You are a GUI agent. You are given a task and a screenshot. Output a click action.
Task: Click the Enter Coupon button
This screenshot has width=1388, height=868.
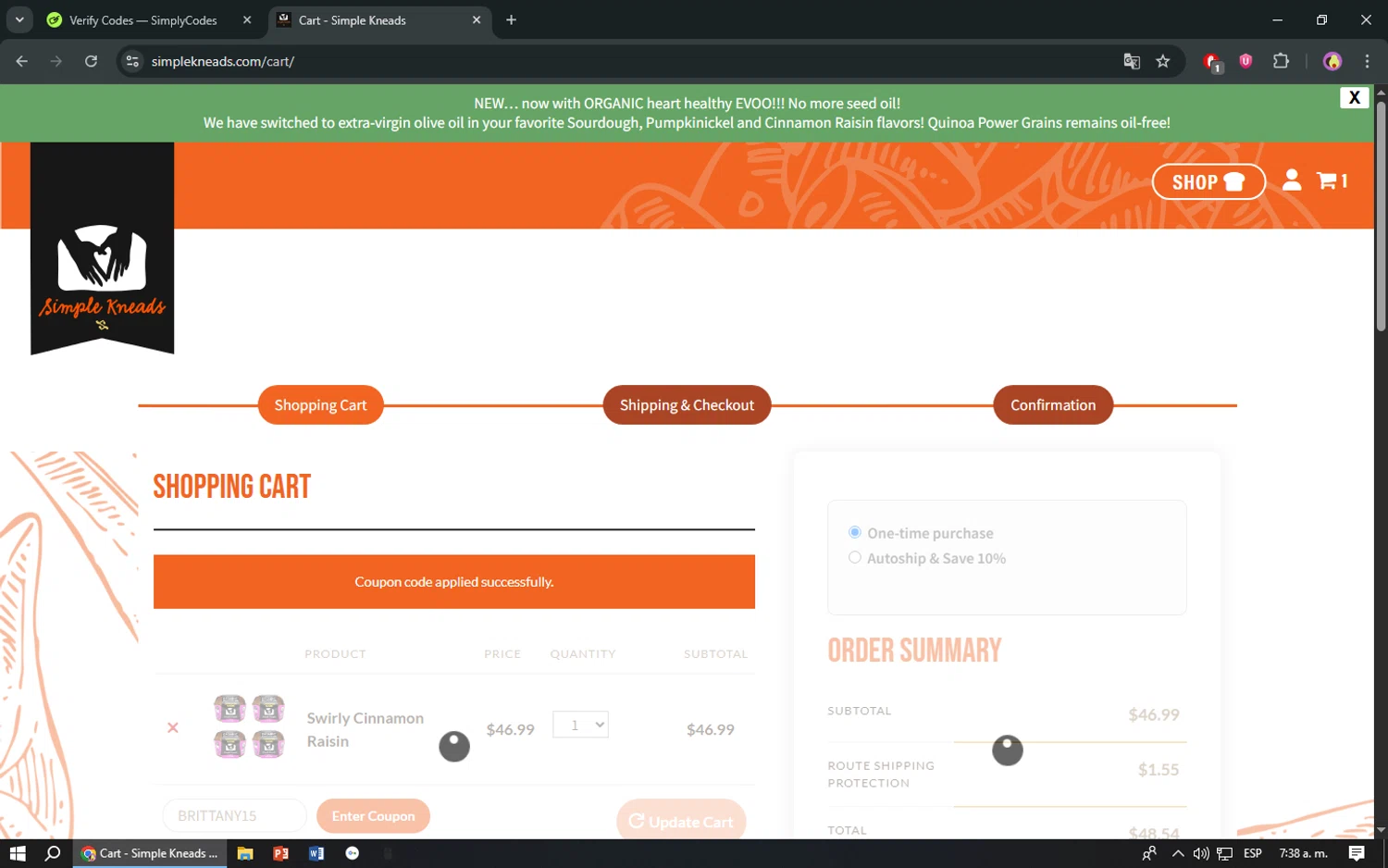point(373,815)
